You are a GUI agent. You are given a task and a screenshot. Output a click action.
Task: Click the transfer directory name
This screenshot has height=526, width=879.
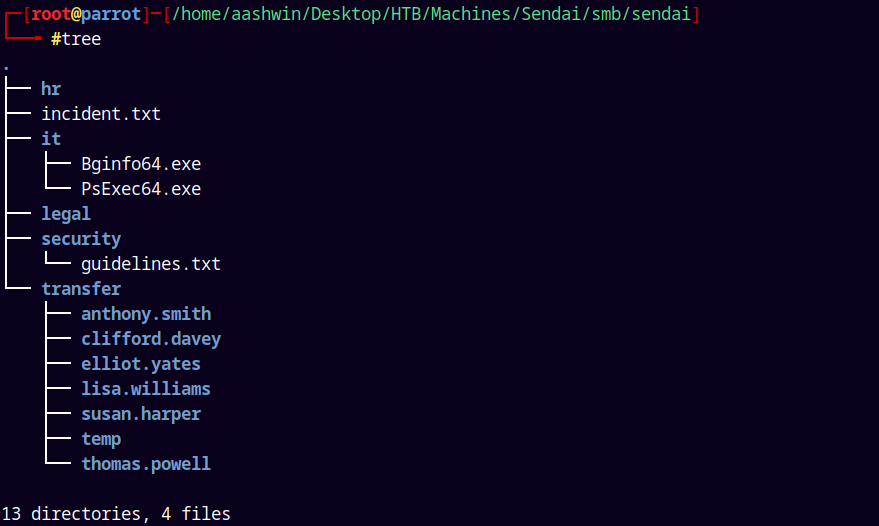pos(81,289)
